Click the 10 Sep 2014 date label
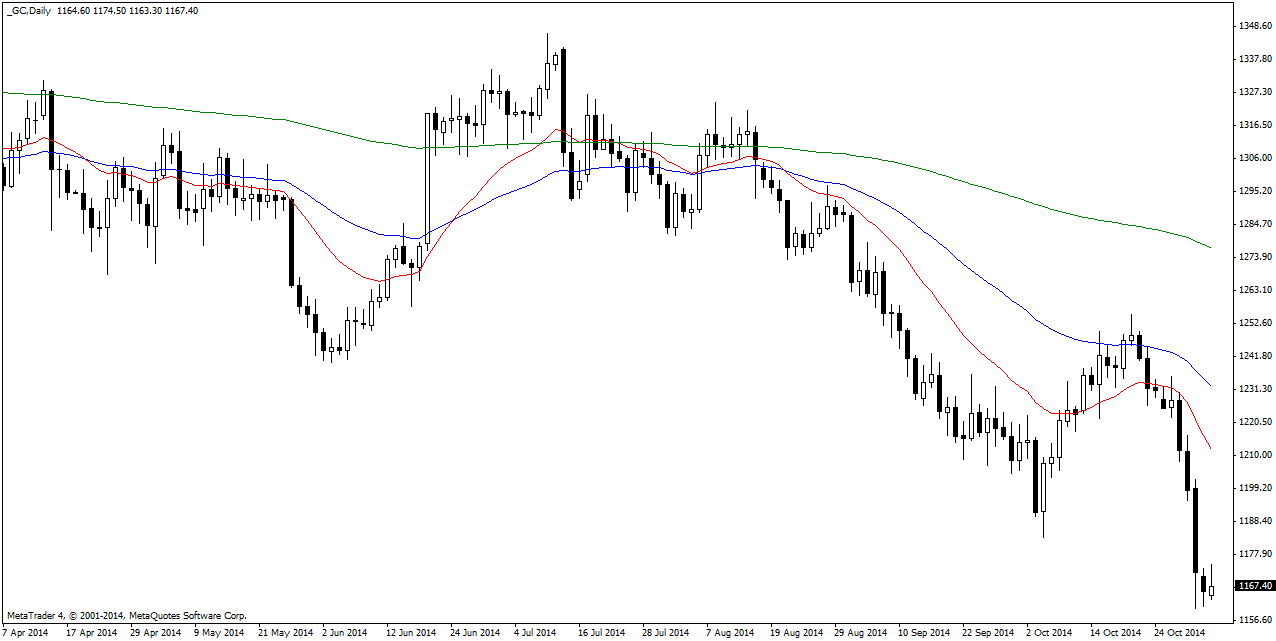This screenshot has height=641, width=1276. pos(924,632)
